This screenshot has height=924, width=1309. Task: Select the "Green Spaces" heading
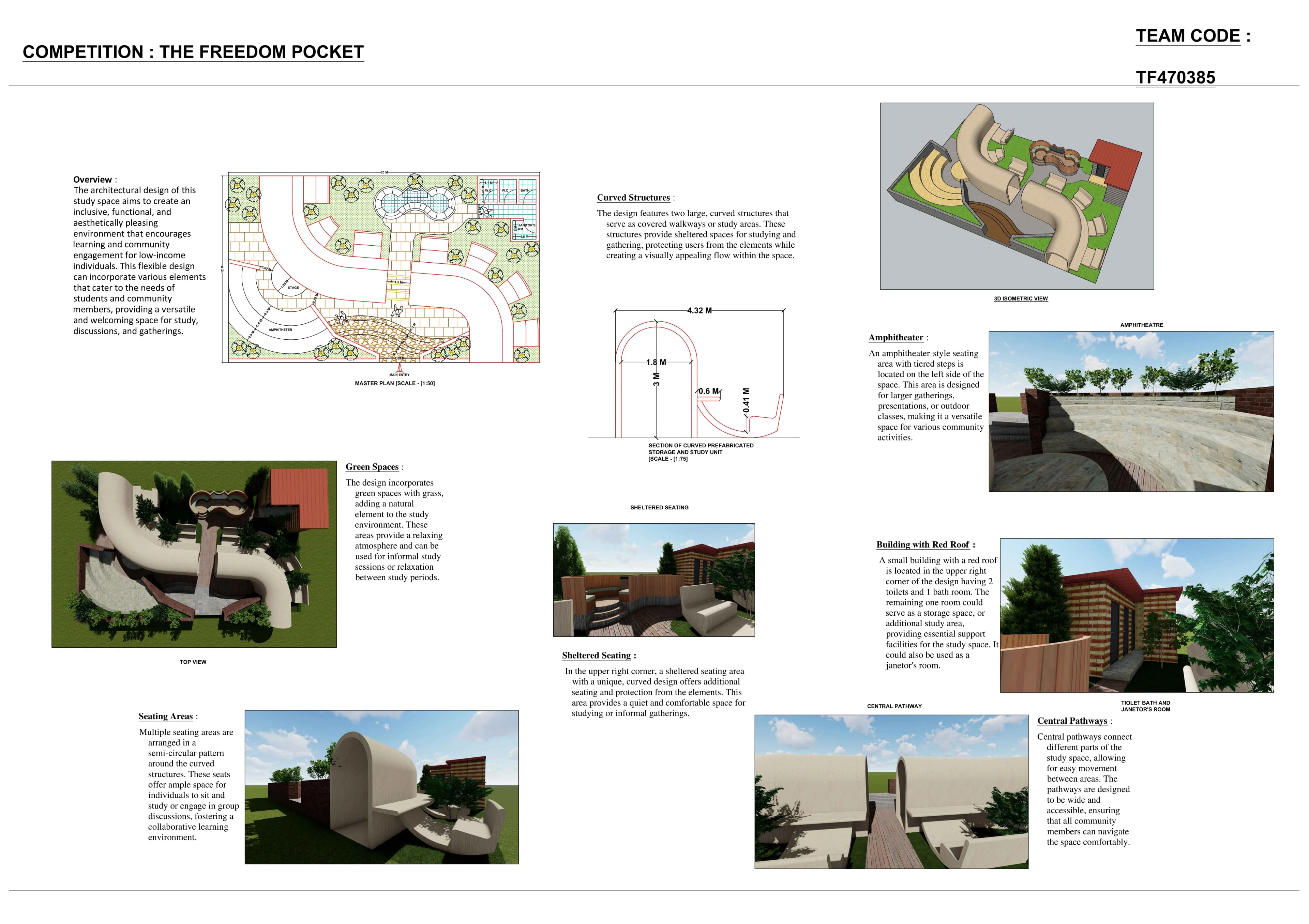[372, 467]
